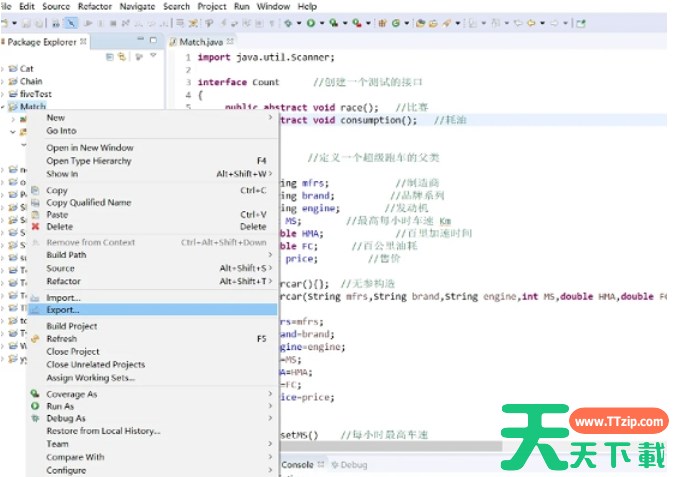Choose Delete with the red X icon
673x477 pixels.
coord(58,226)
